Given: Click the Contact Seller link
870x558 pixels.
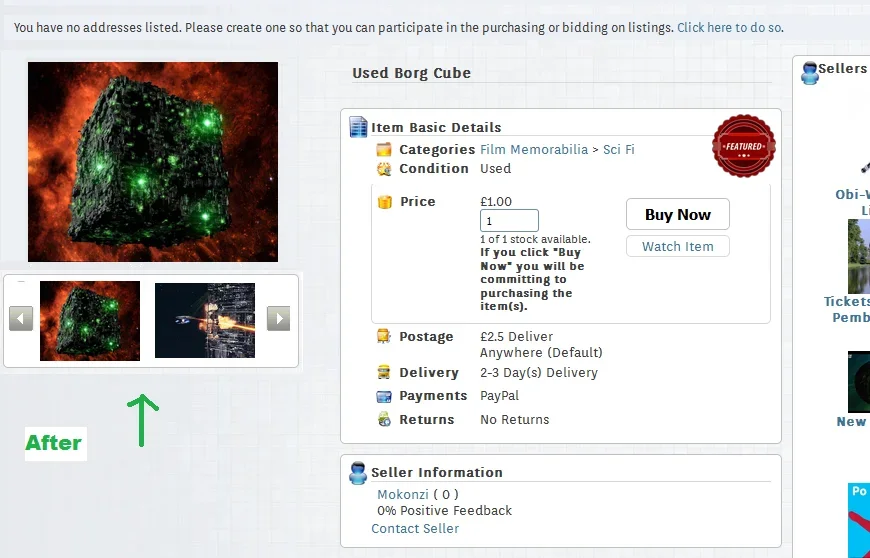Looking at the screenshot, I should (x=415, y=529).
